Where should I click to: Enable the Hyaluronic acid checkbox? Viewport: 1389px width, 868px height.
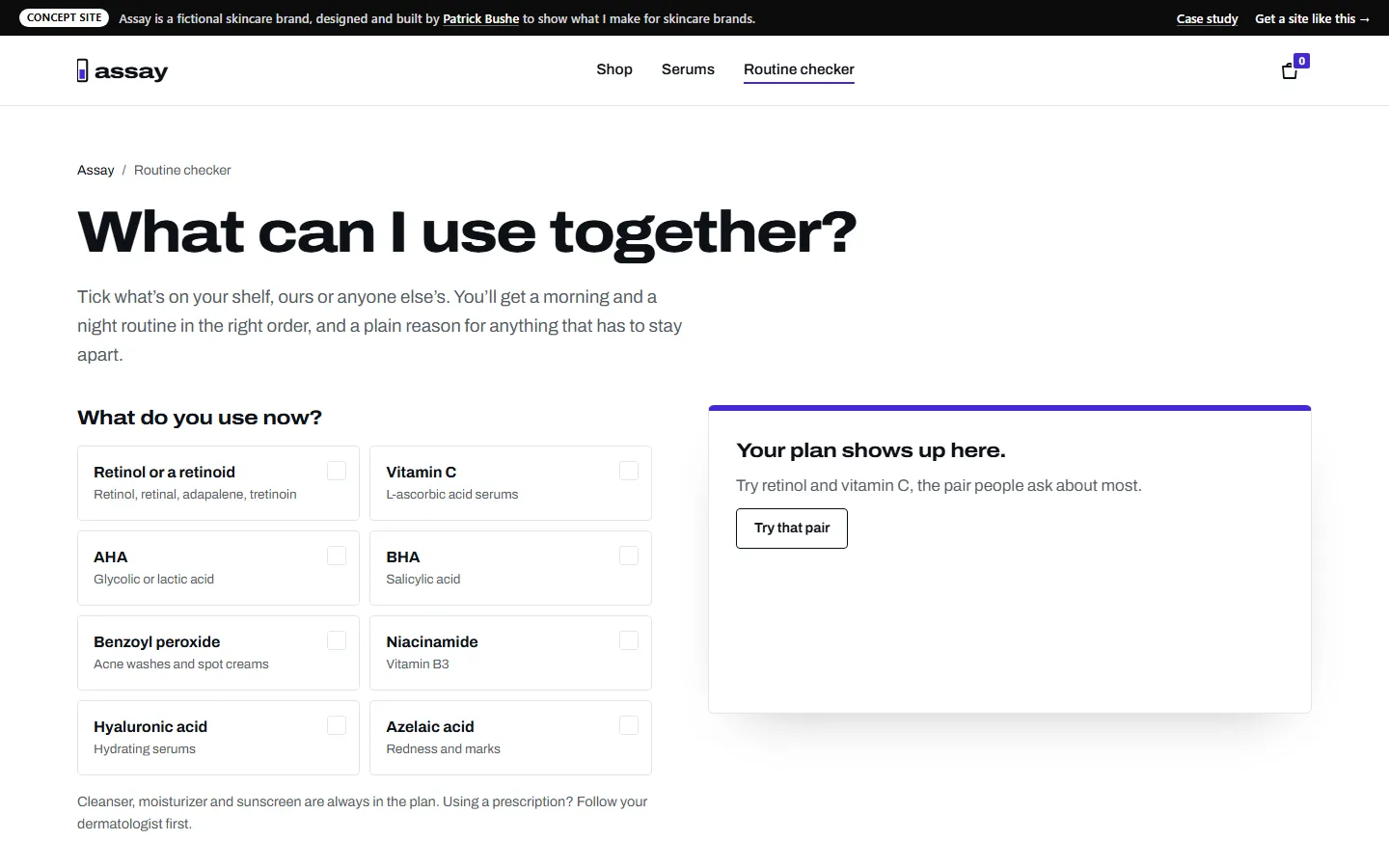click(337, 725)
